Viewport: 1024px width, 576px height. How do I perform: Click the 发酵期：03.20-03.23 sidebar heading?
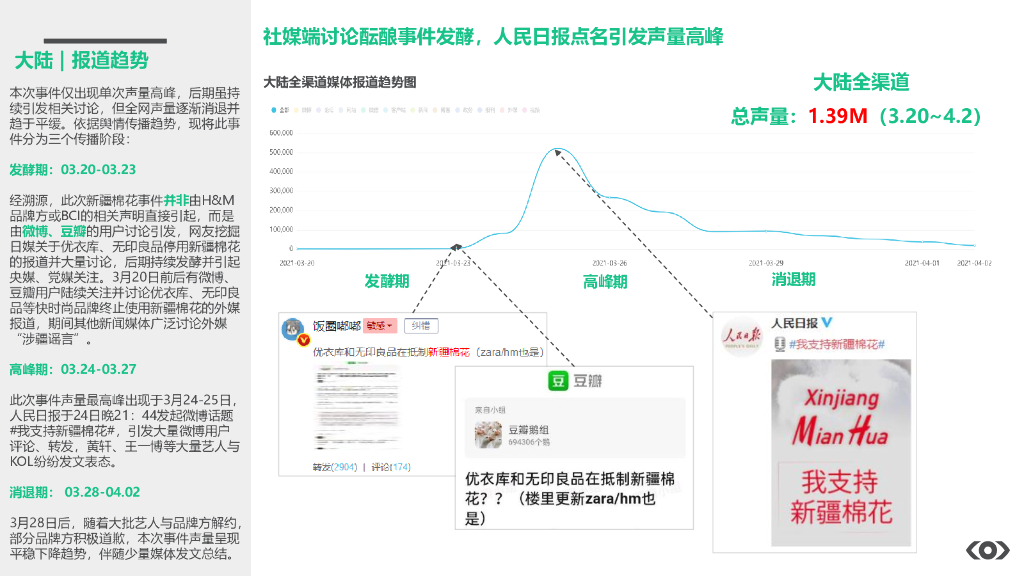pyautogui.click(x=72, y=170)
